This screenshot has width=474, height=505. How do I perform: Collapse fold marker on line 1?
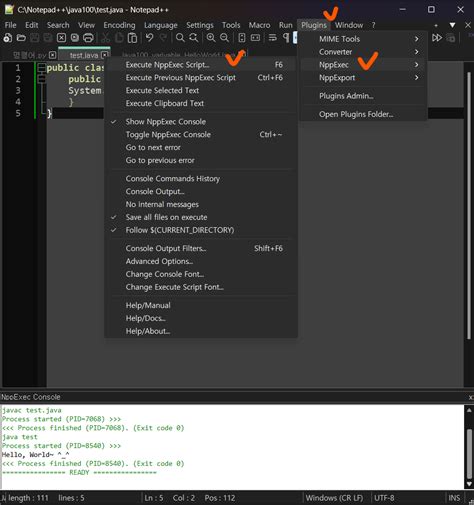tap(42, 68)
